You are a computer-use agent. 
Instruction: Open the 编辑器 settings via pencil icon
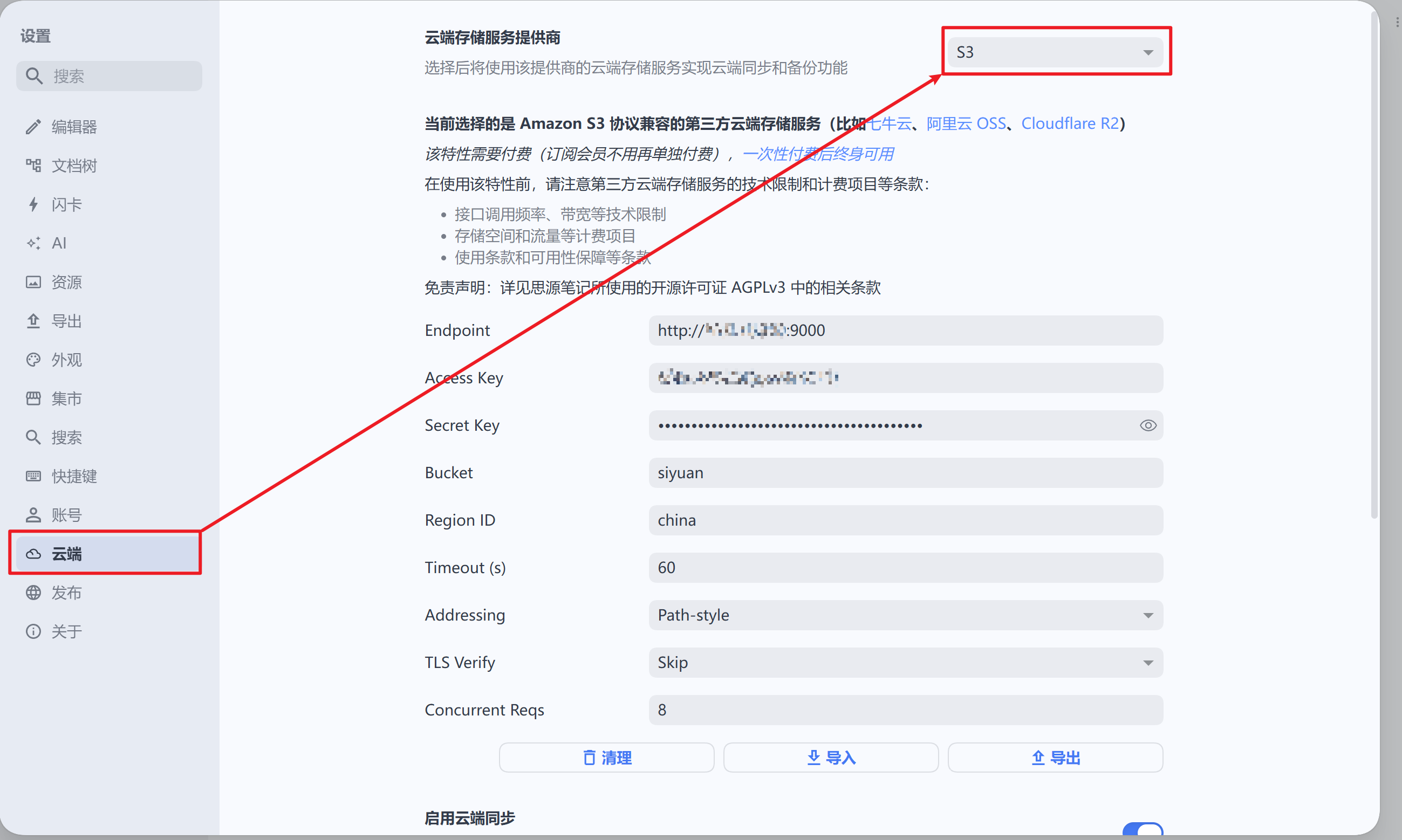[x=33, y=126]
